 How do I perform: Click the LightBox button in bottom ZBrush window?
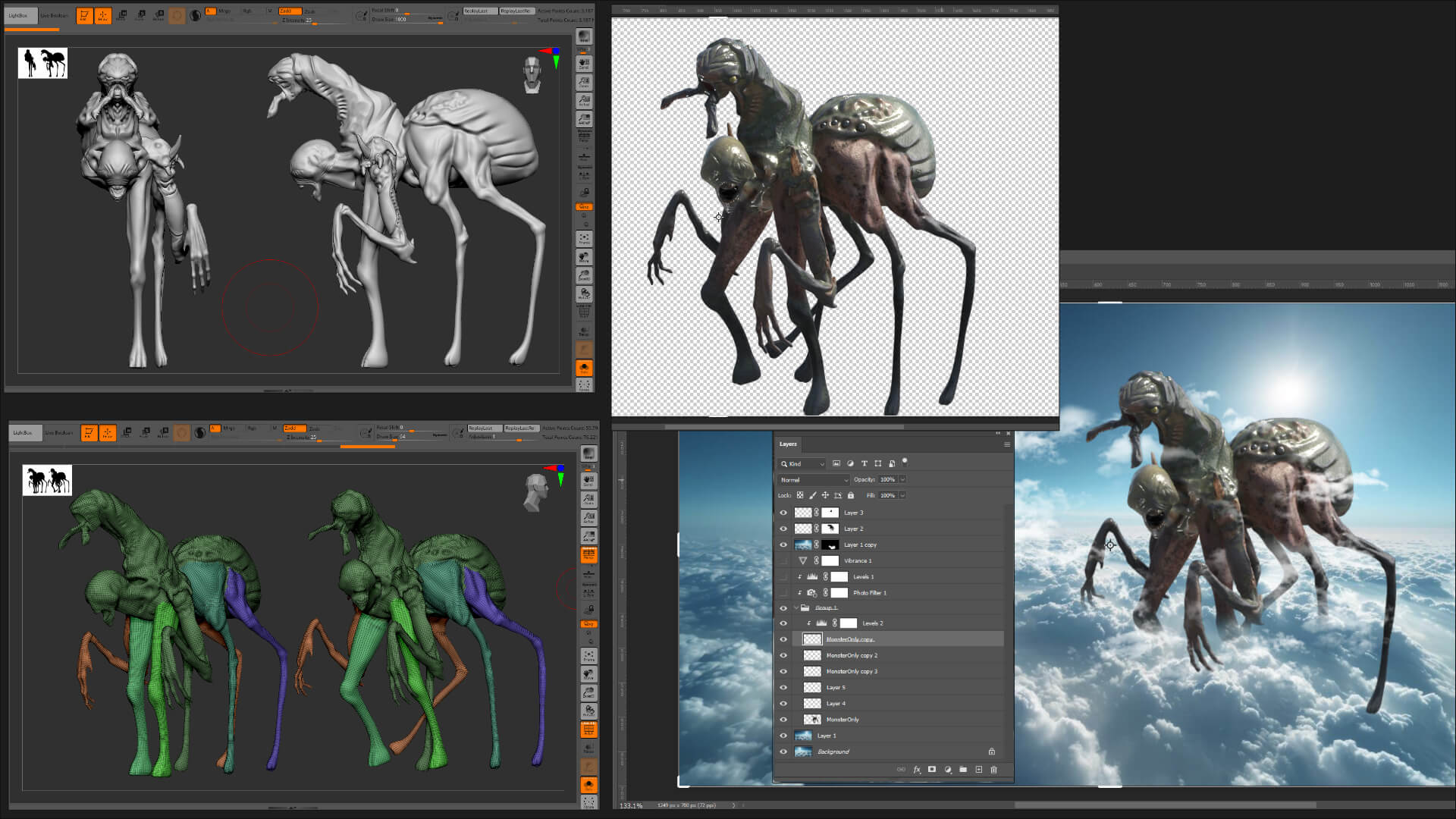tap(25, 433)
